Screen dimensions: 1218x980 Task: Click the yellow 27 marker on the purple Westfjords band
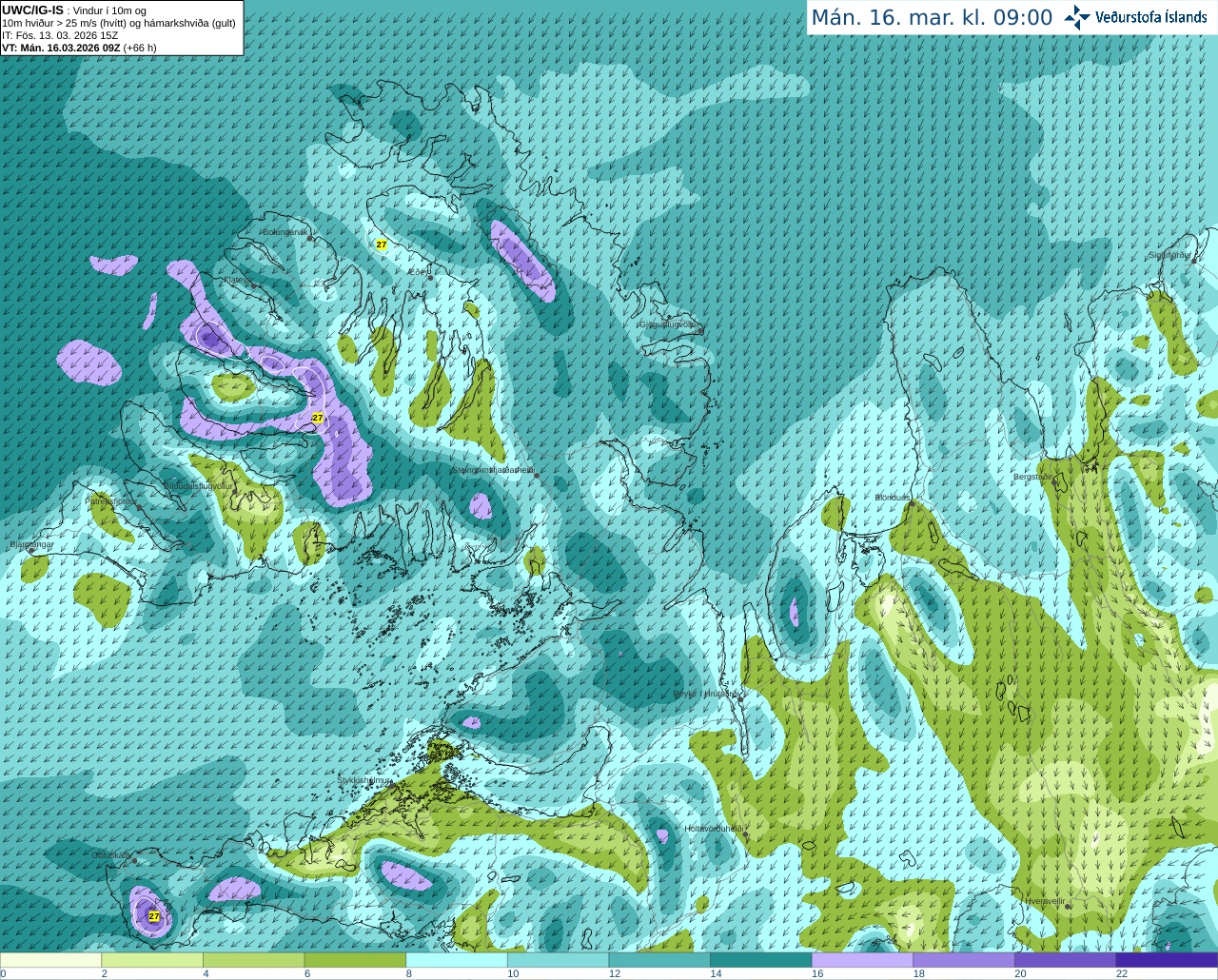[x=318, y=418]
